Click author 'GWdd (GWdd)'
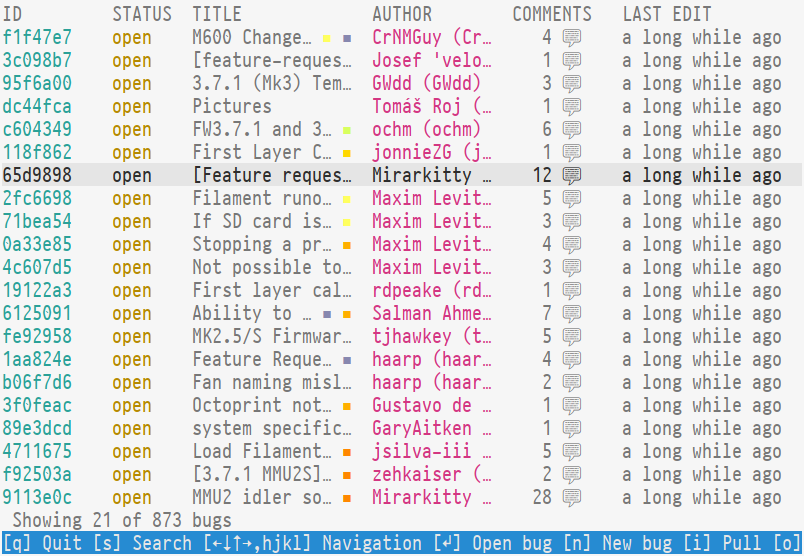This screenshot has width=804, height=556. [427, 84]
